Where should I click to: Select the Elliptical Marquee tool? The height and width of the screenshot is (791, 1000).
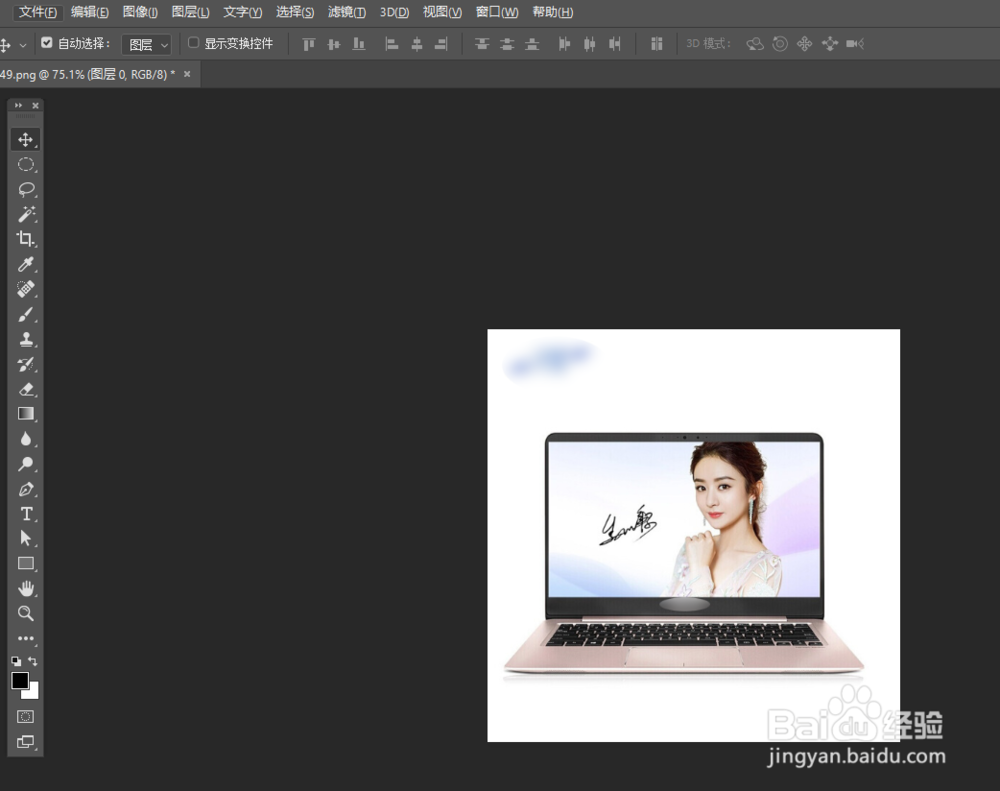click(x=26, y=165)
